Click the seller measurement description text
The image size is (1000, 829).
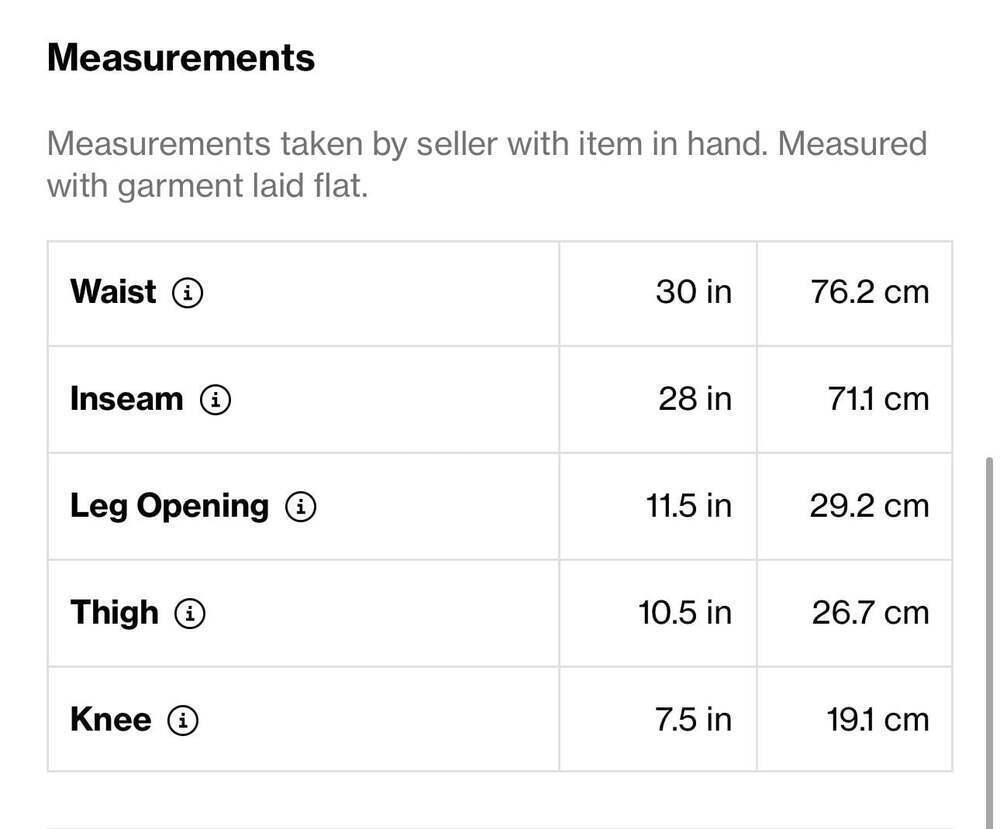(487, 165)
